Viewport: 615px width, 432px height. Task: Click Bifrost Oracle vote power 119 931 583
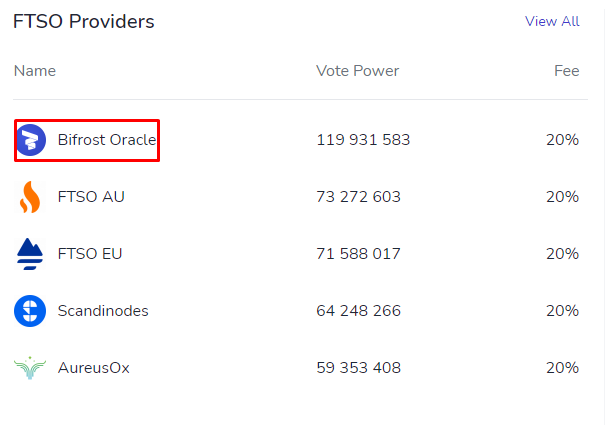363,140
